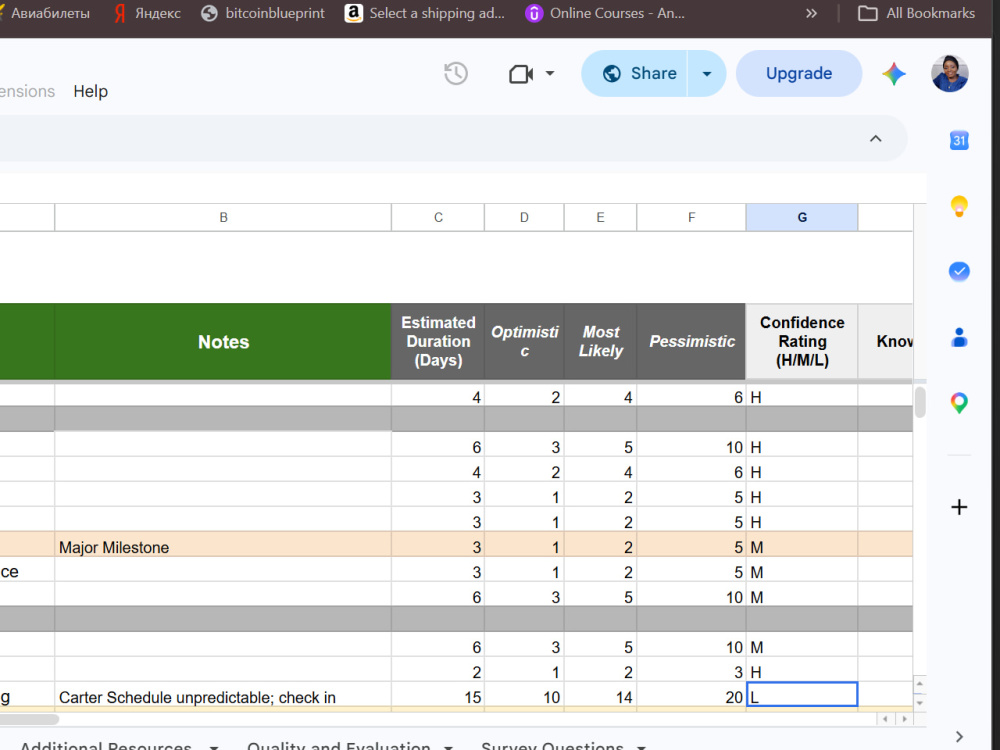Open Google Maps pin icon
The width and height of the screenshot is (1000, 750).
pos(959,403)
